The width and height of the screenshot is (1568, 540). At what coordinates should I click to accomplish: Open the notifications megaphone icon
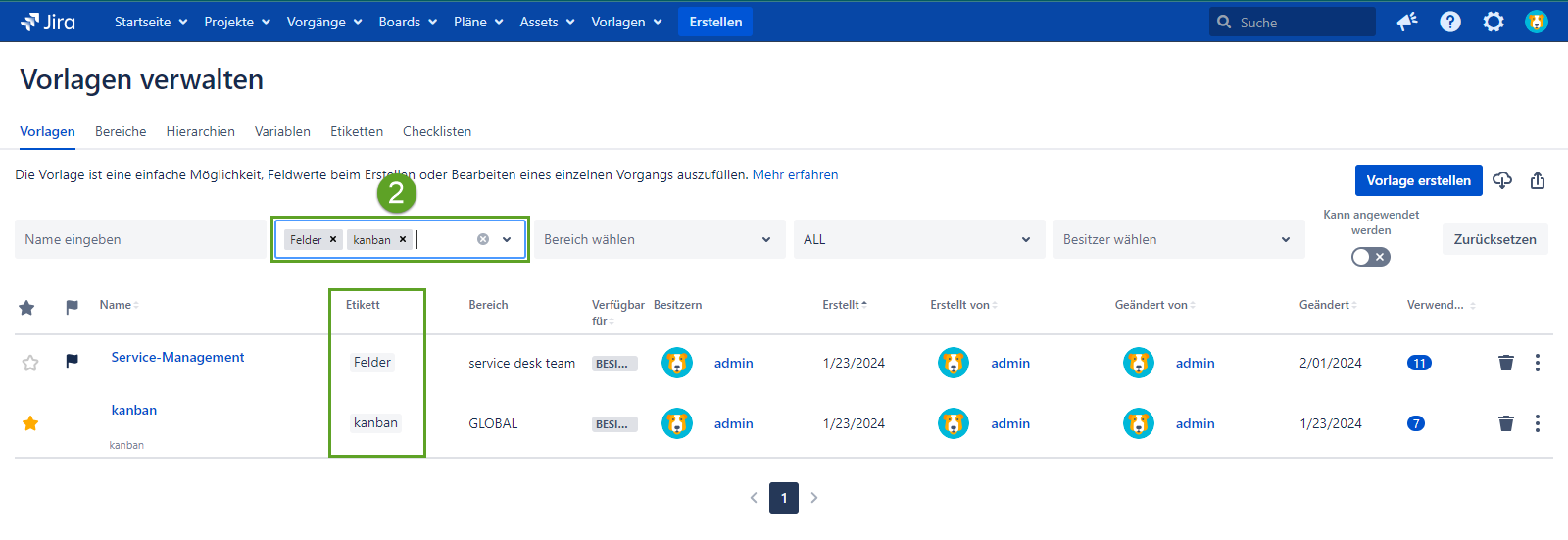pyautogui.click(x=1407, y=22)
